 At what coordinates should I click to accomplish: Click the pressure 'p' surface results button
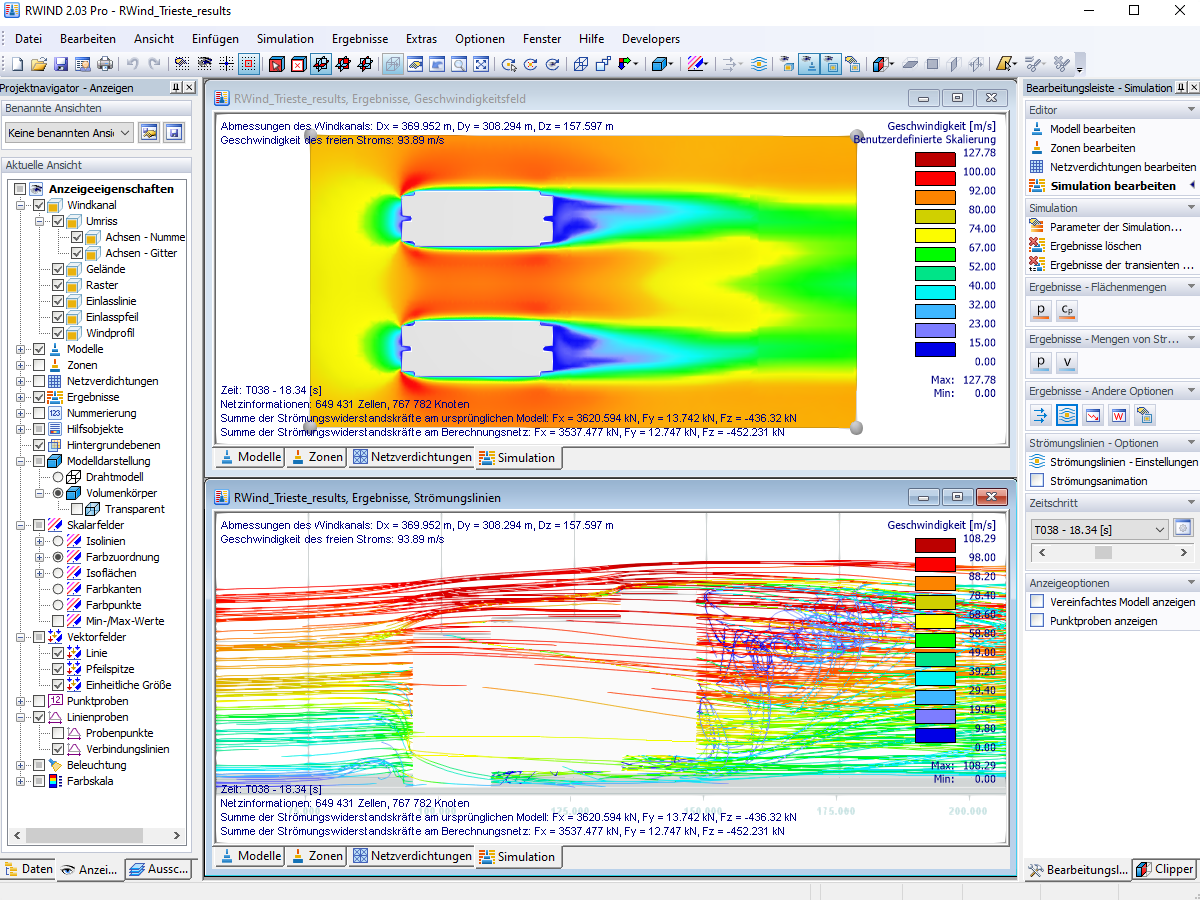point(1041,310)
